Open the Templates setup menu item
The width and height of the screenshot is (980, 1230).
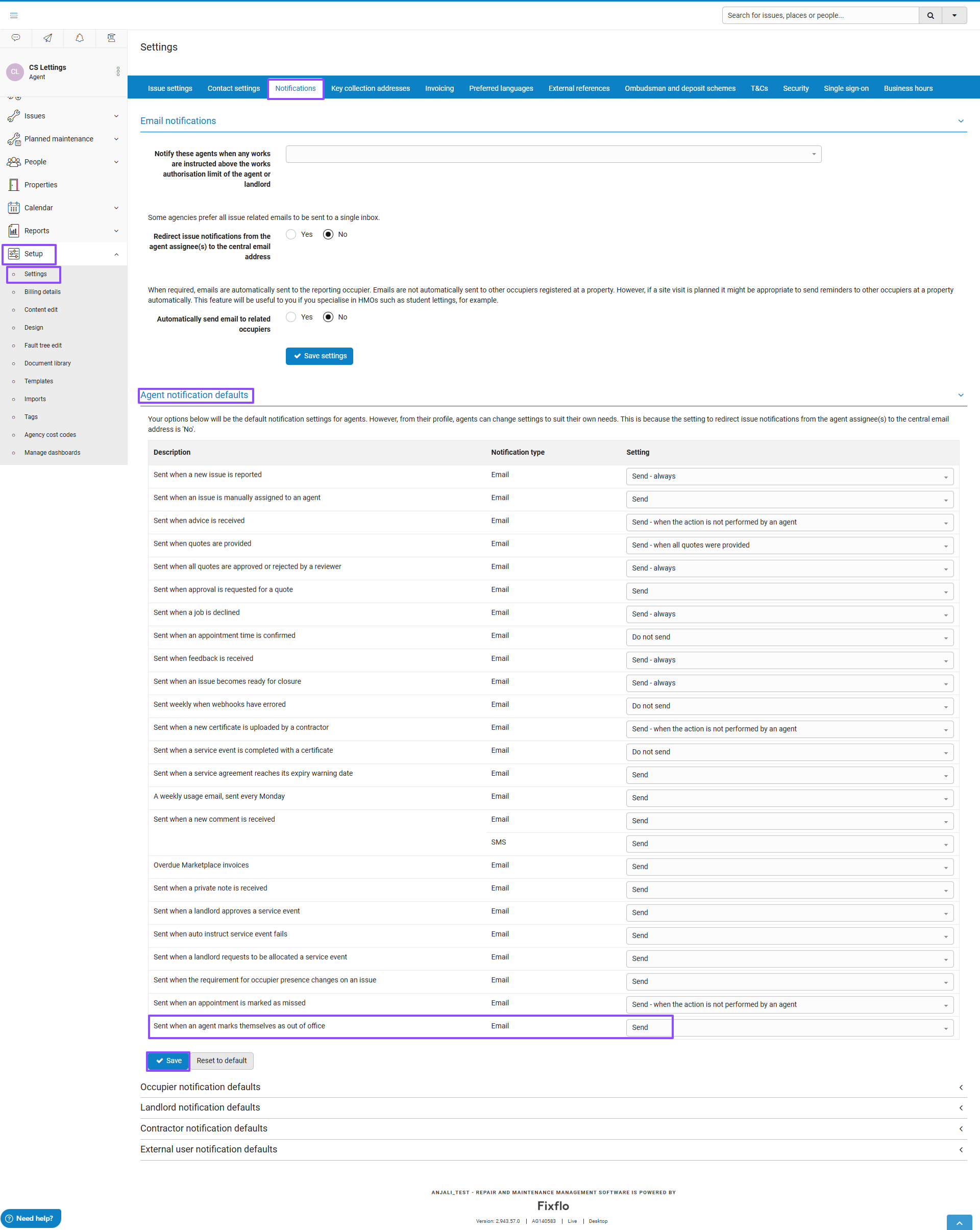click(38, 381)
